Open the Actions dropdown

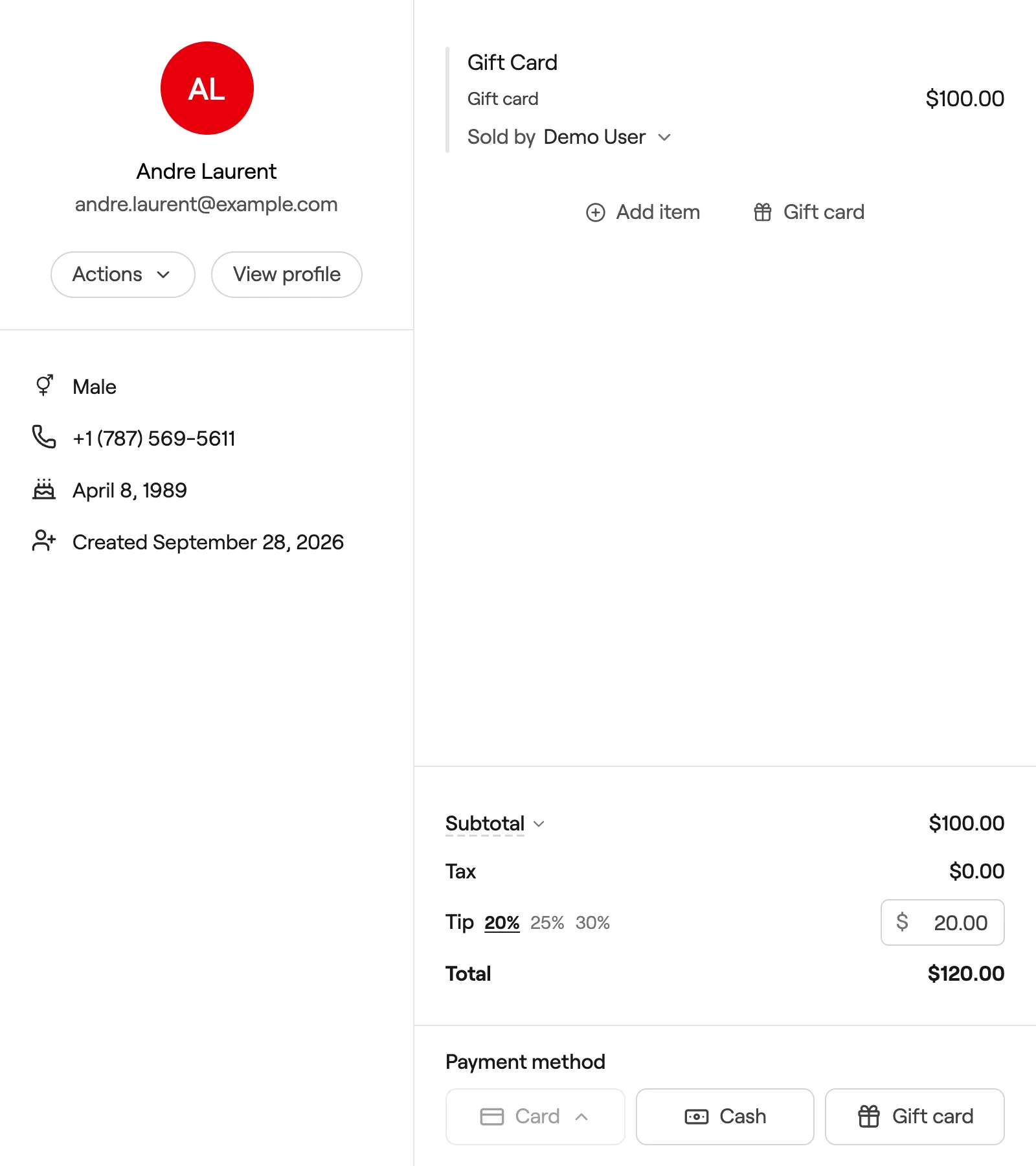(x=123, y=275)
